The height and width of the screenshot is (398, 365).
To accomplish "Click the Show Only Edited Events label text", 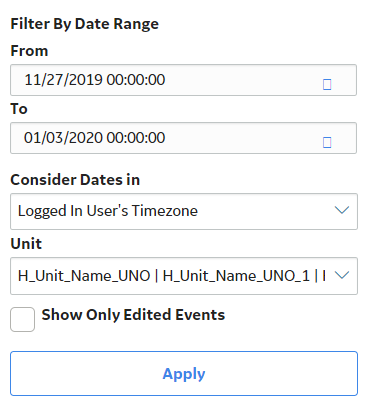I will (133, 315).
